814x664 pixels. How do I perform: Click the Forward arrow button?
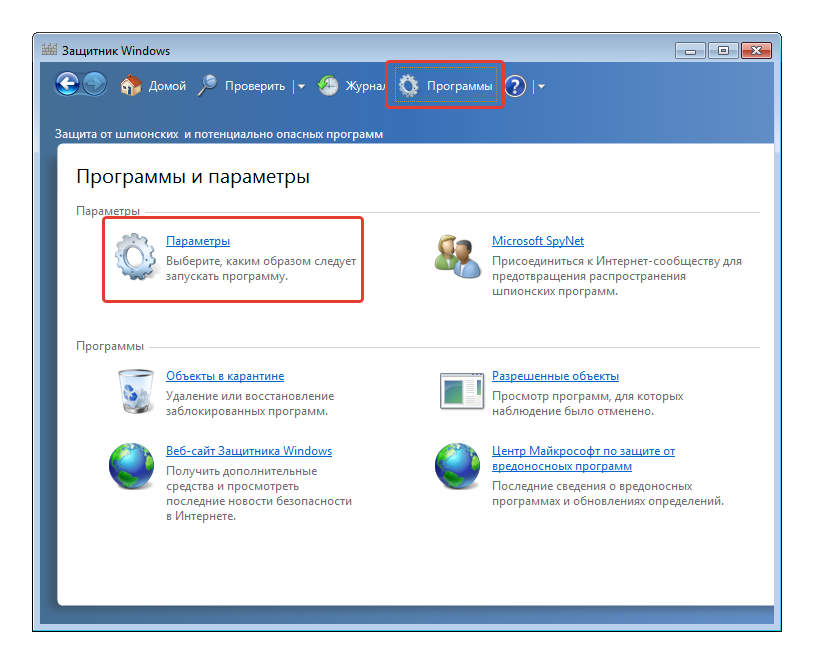point(94,84)
